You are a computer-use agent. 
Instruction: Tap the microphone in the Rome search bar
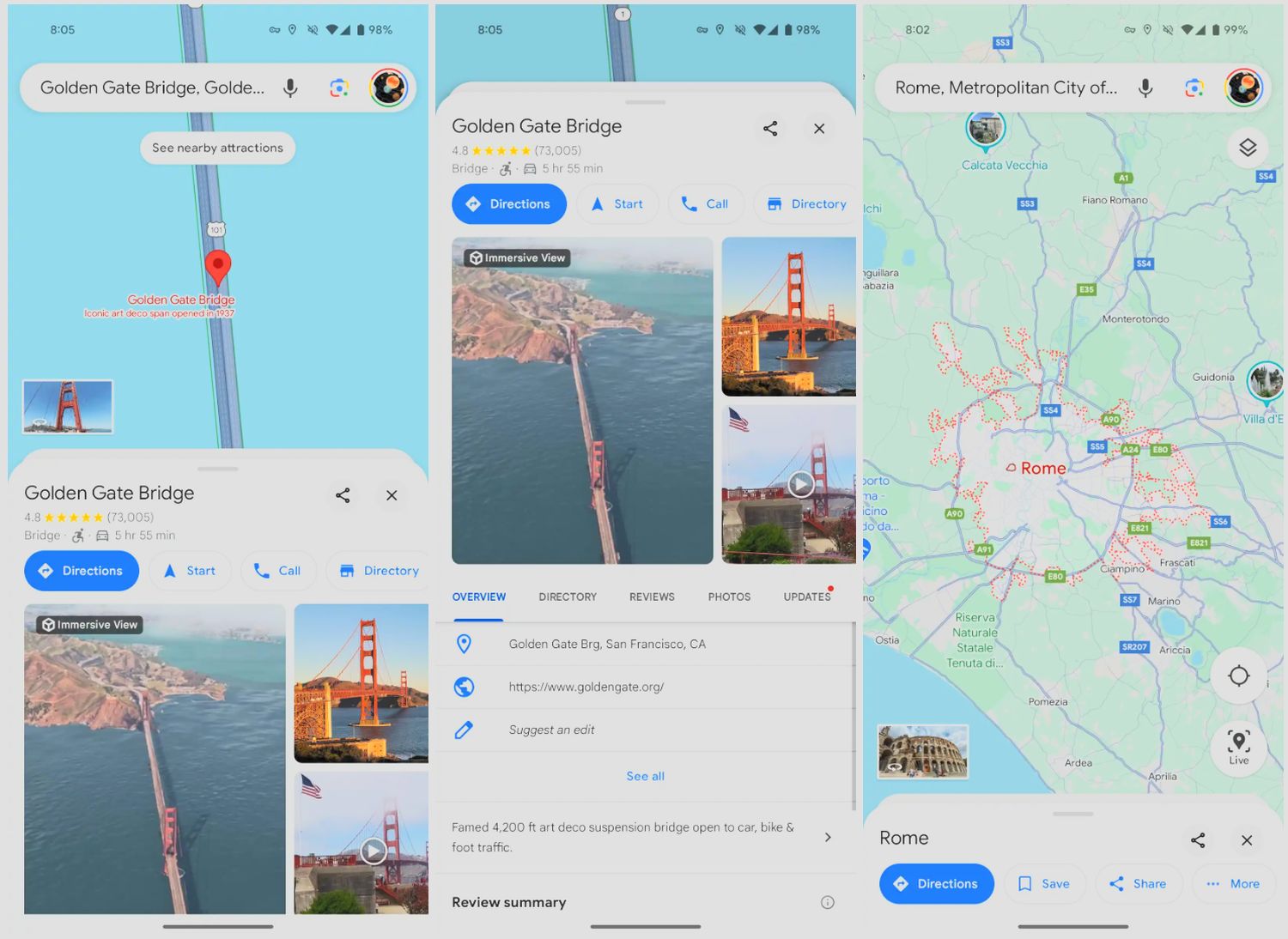1145,88
